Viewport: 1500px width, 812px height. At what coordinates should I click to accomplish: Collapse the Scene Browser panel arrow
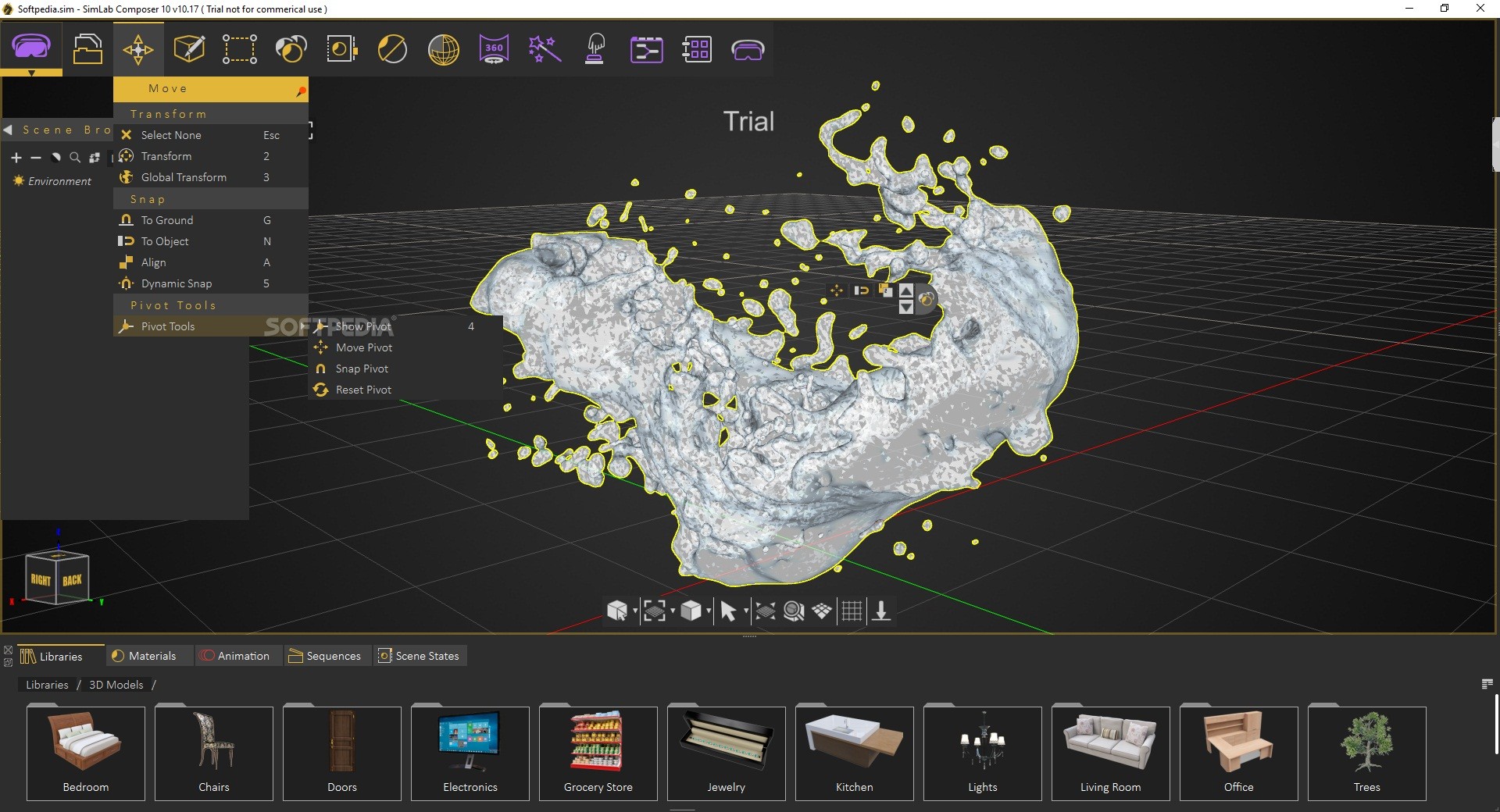pyautogui.click(x=8, y=130)
